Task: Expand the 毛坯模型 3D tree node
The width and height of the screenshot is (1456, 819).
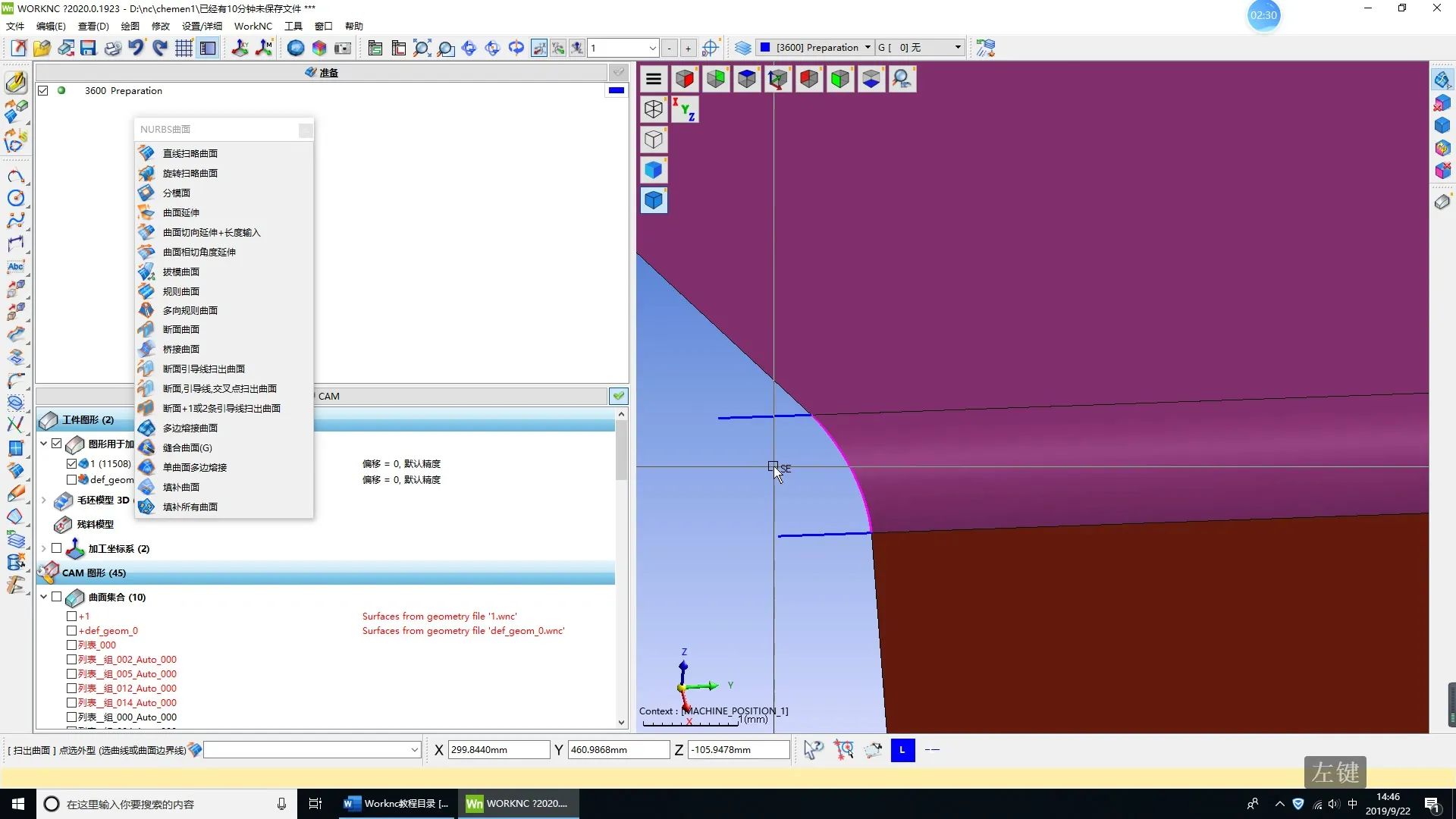Action: (44, 500)
